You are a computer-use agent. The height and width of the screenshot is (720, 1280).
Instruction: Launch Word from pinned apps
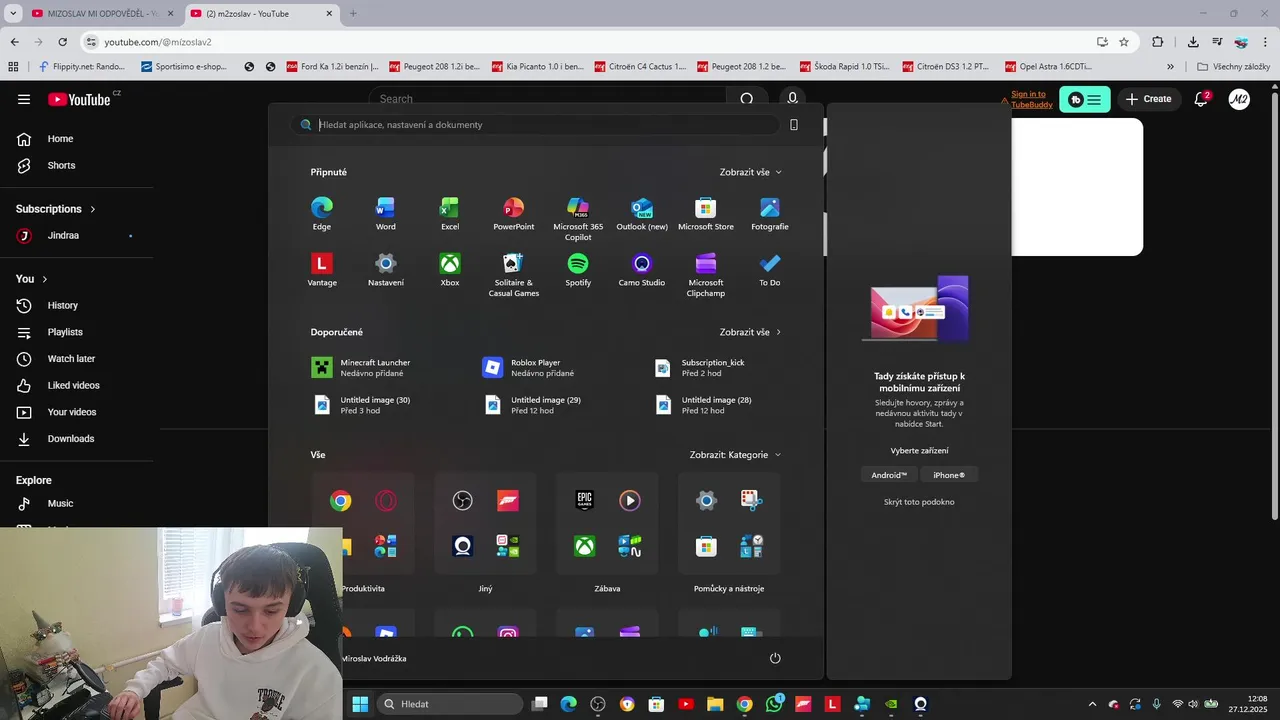click(385, 214)
